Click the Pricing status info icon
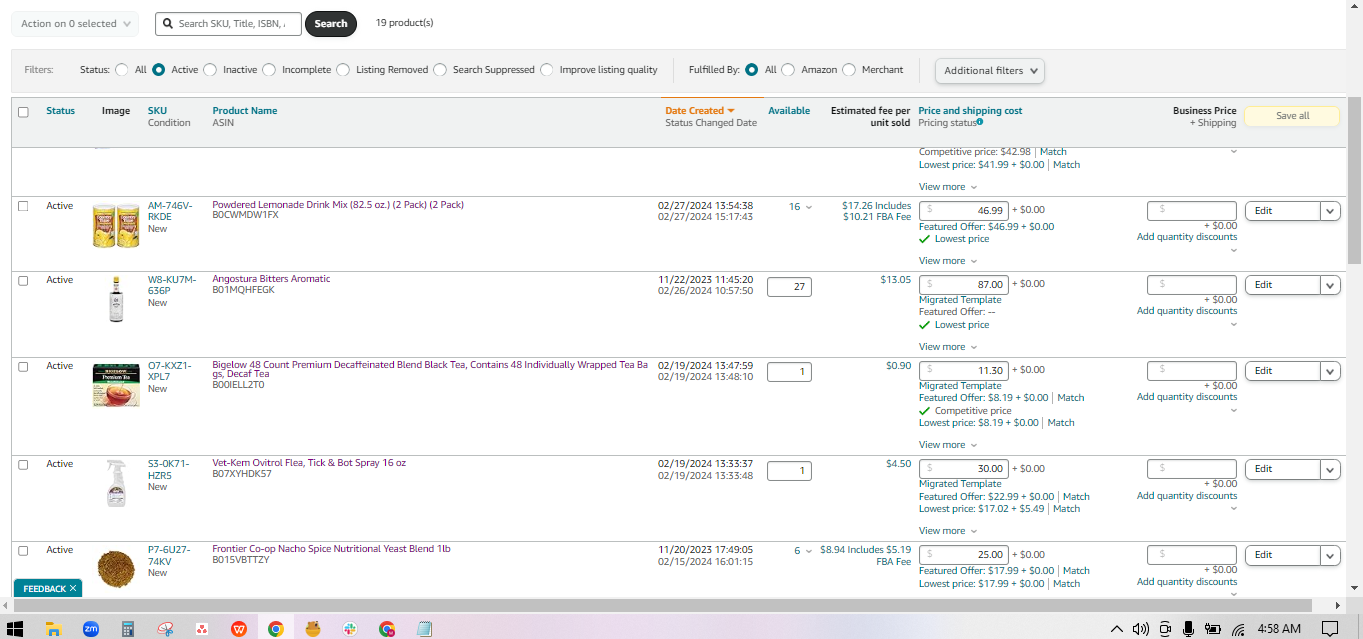Viewport: 1363px width, 639px height. (x=979, y=122)
